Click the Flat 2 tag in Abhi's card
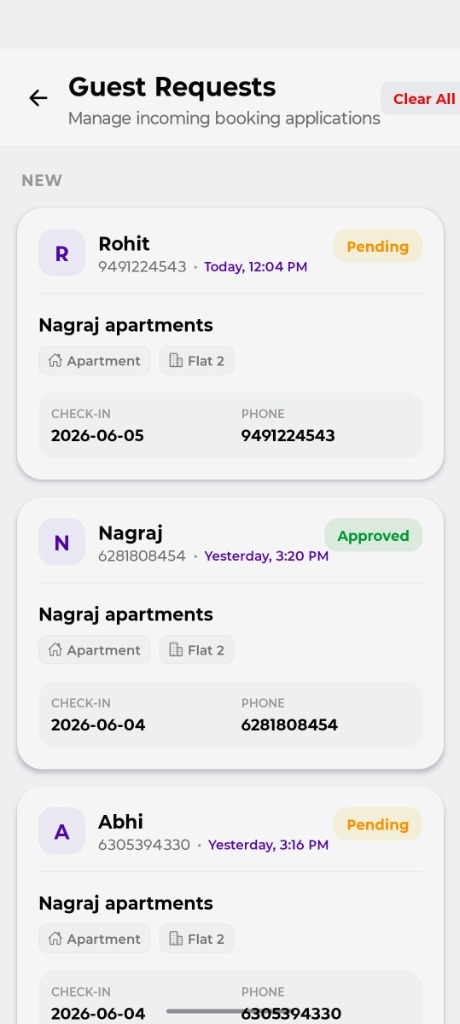 point(196,938)
